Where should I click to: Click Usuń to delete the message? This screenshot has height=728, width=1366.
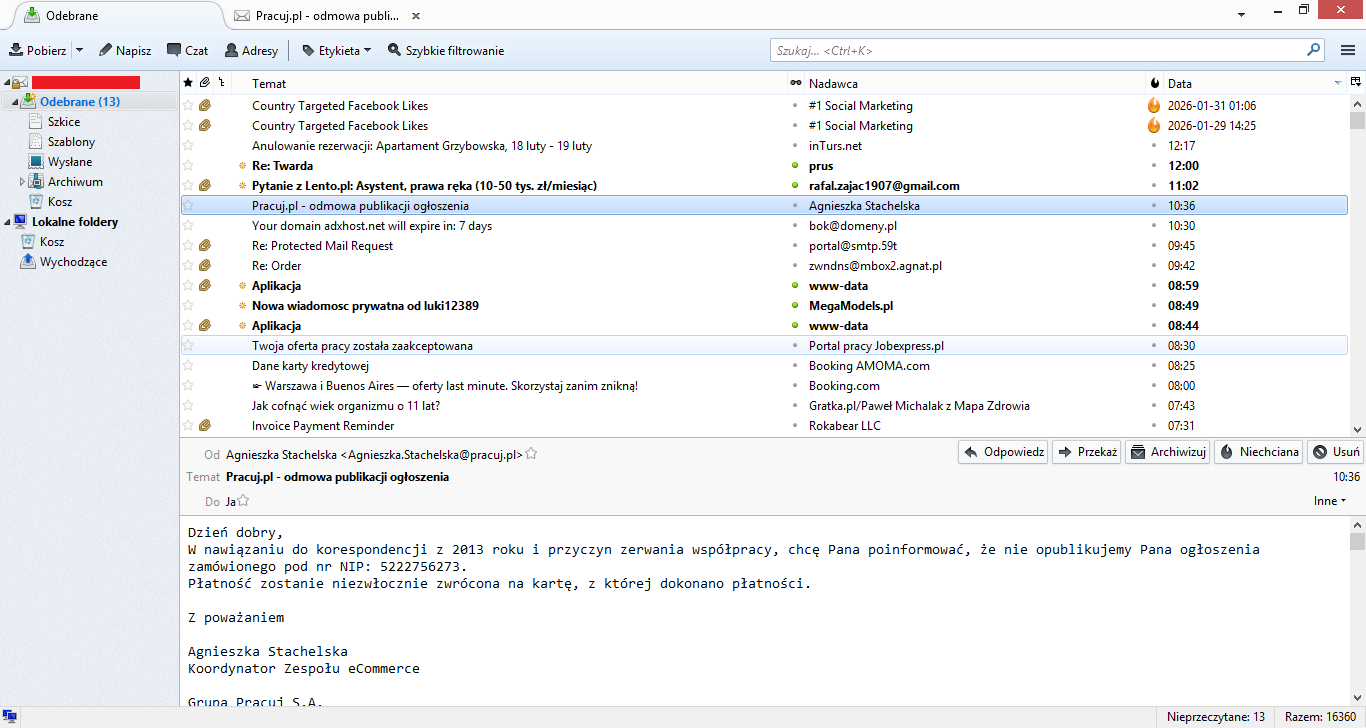click(x=1336, y=452)
